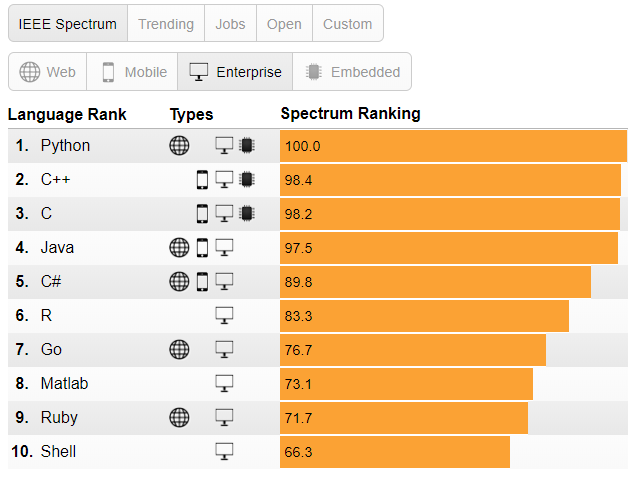Click the web globe icon in Go row

pyautogui.click(x=179, y=350)
